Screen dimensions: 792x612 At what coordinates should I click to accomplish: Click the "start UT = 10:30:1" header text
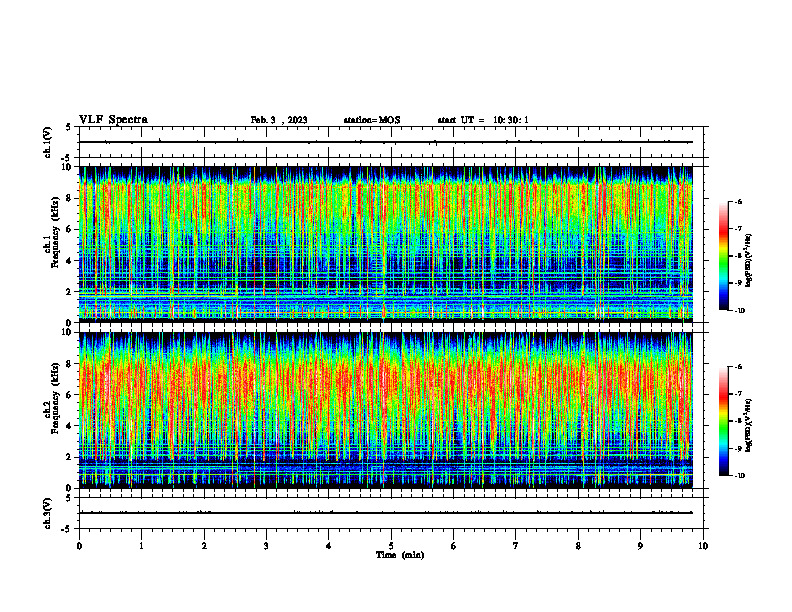coord(483,120)
